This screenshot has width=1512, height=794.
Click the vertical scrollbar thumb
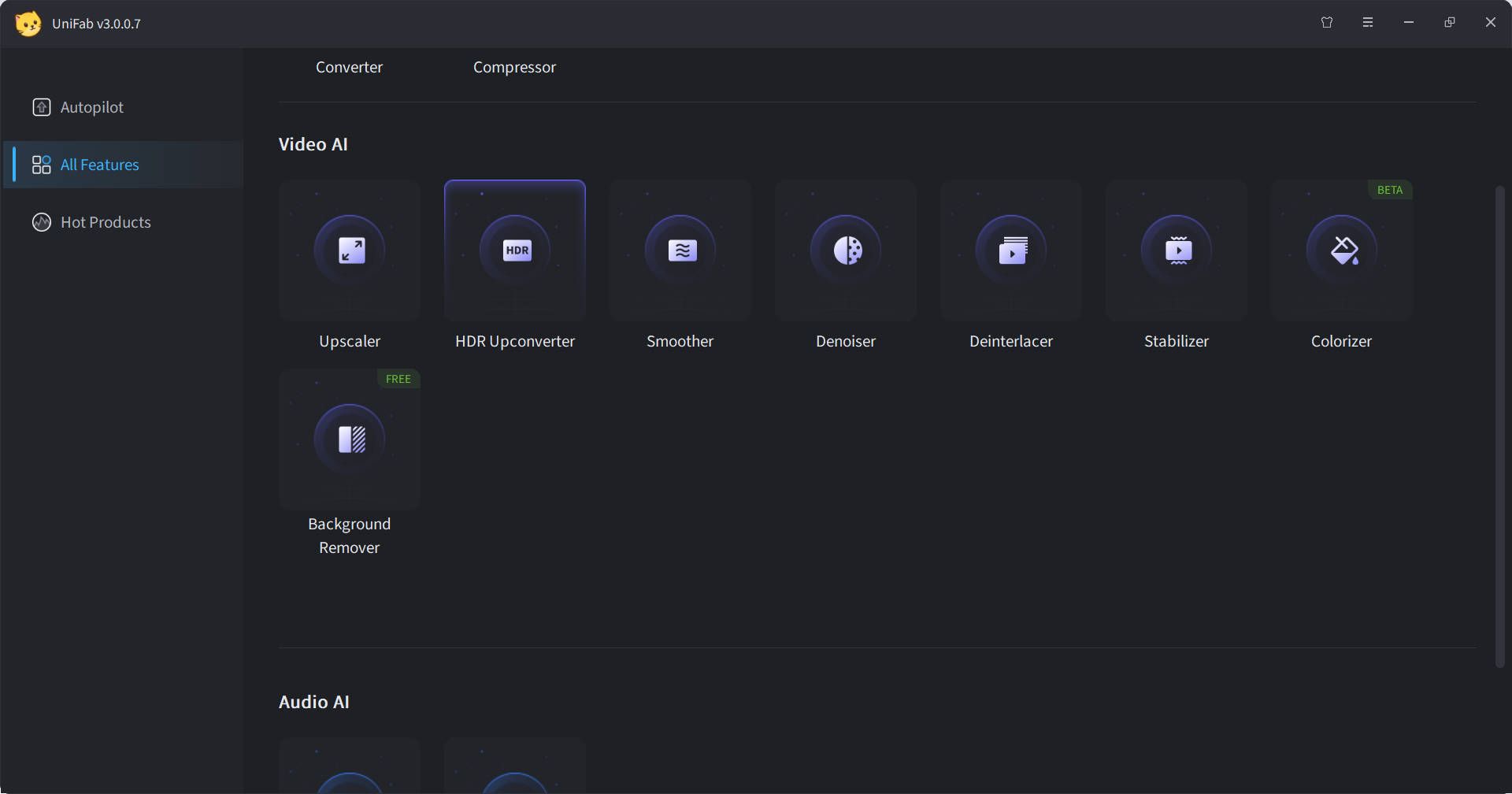coord(1499,426)
